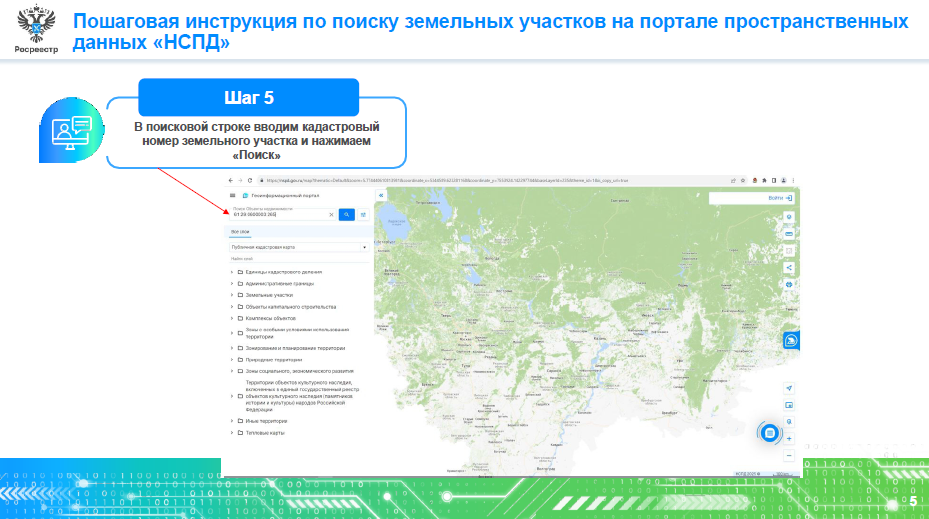929x519 pixels.
Task: Open the blue assistant tab on map edge
Action: tap(791, 341)
